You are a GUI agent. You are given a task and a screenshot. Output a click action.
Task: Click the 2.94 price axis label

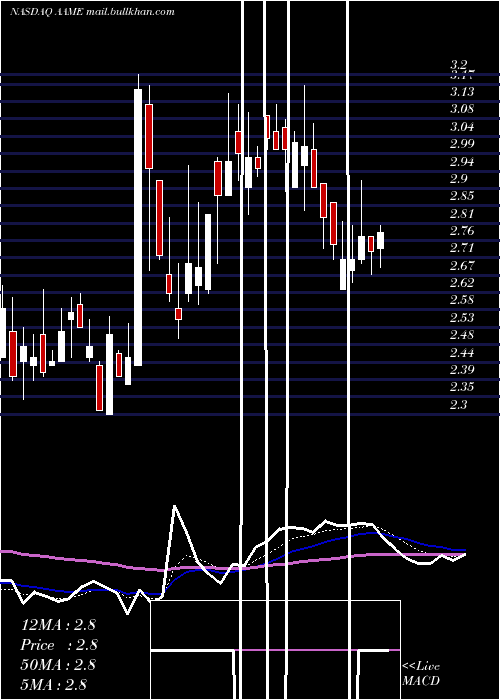462,162
